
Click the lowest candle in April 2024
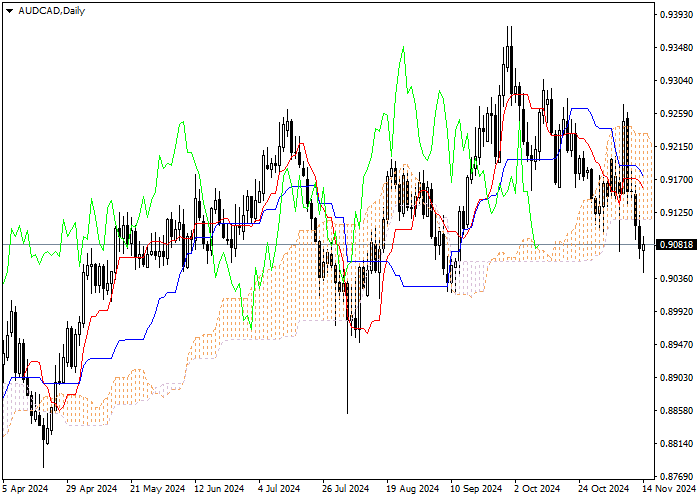click(44, 440)
